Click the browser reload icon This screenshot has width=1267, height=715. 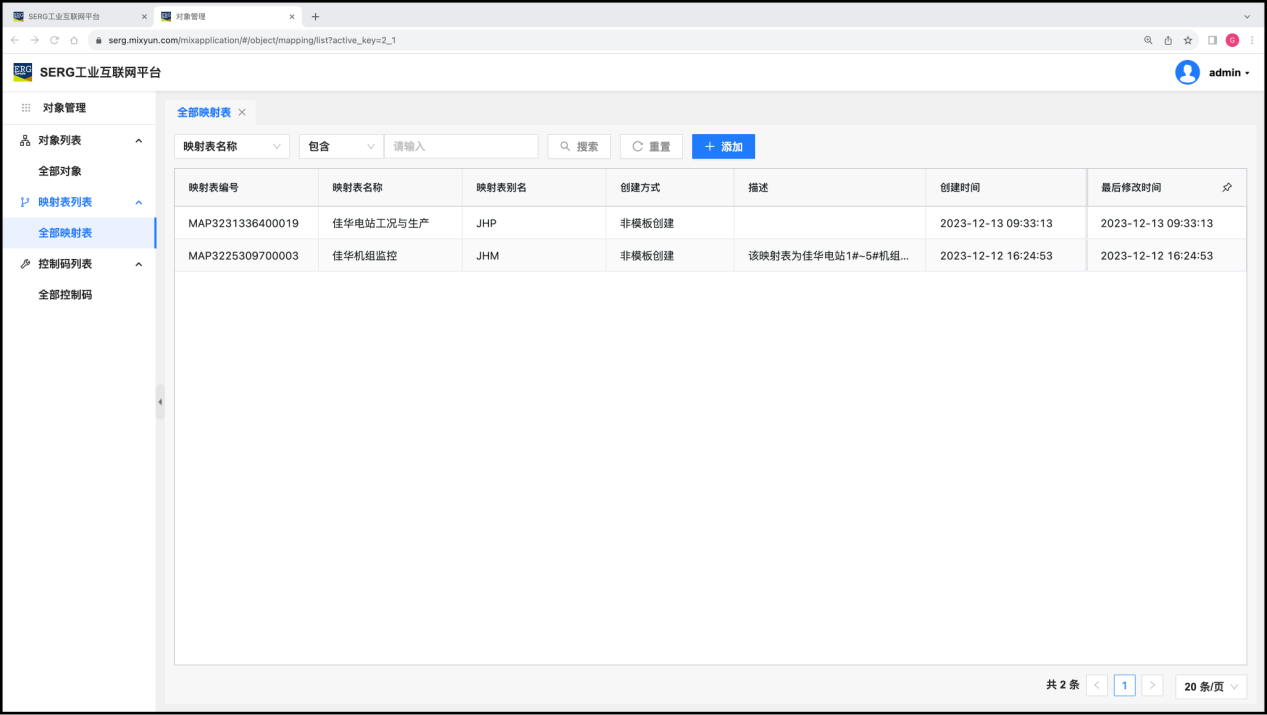click(x=54, y=40)
